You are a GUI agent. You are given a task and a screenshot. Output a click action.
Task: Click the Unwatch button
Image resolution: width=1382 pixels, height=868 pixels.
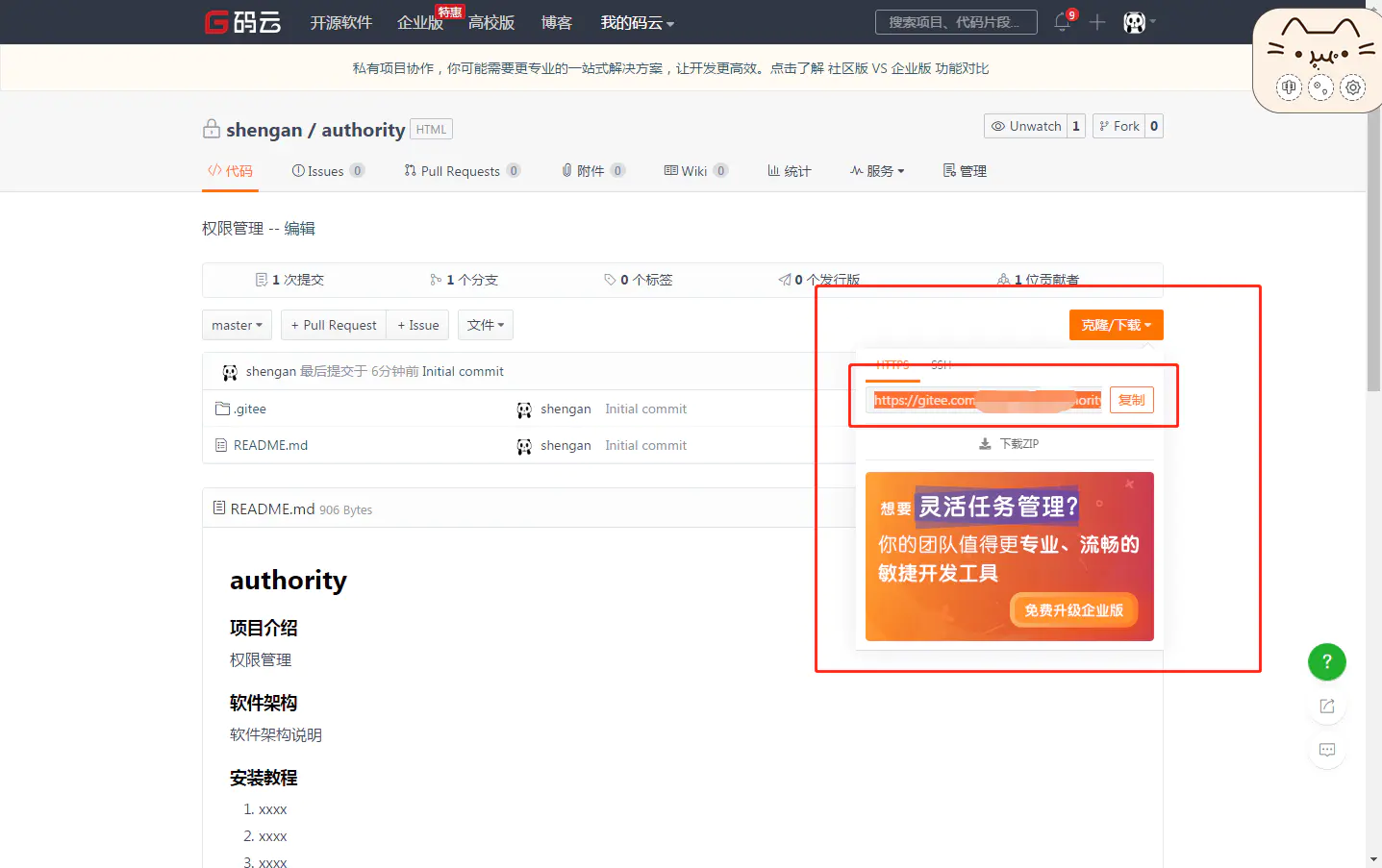[1026, 126]
